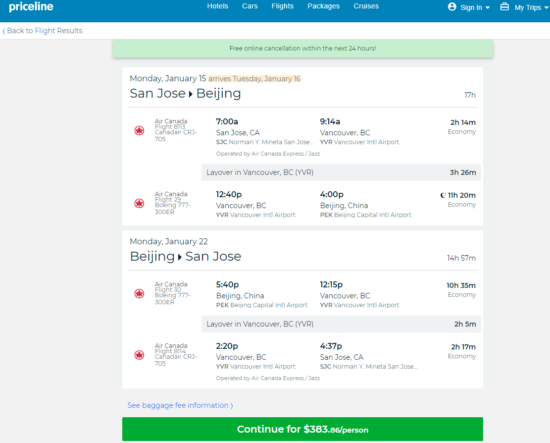Screen dimensions: 550x443
Task: Open See baggage fee information link
Action: pyautogui.click(x=180, y=405)
